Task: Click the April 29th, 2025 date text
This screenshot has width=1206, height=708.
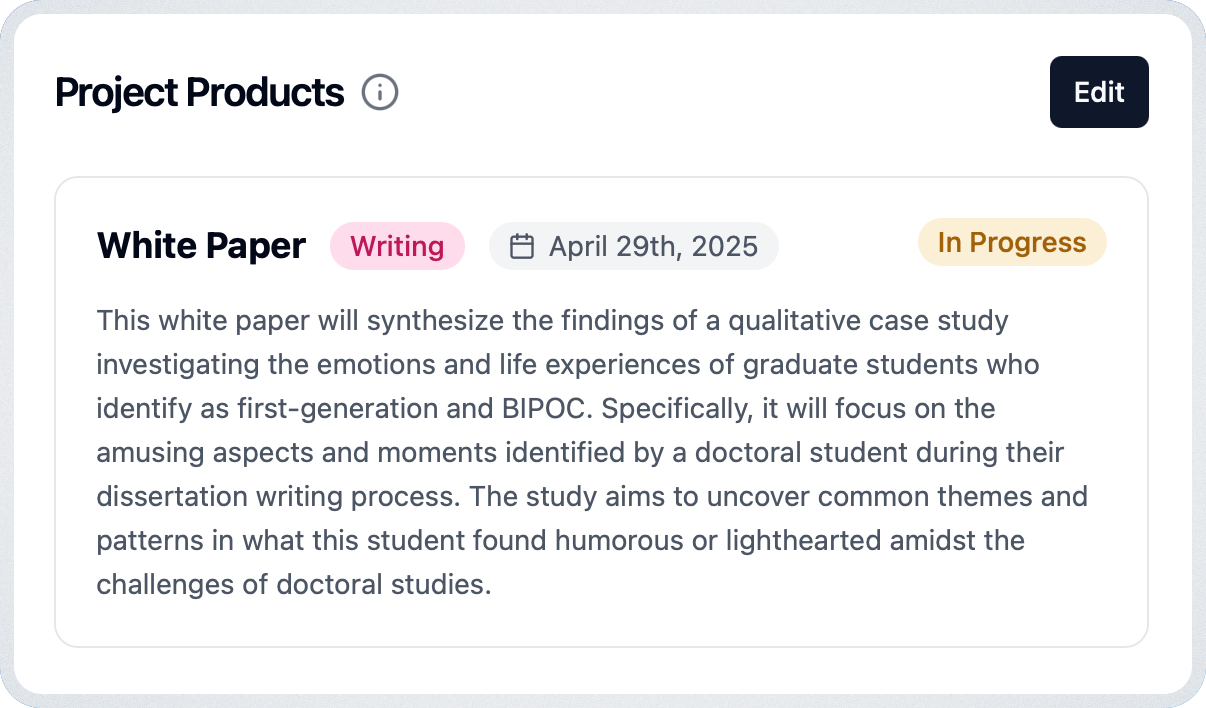Action: (653, 247)
